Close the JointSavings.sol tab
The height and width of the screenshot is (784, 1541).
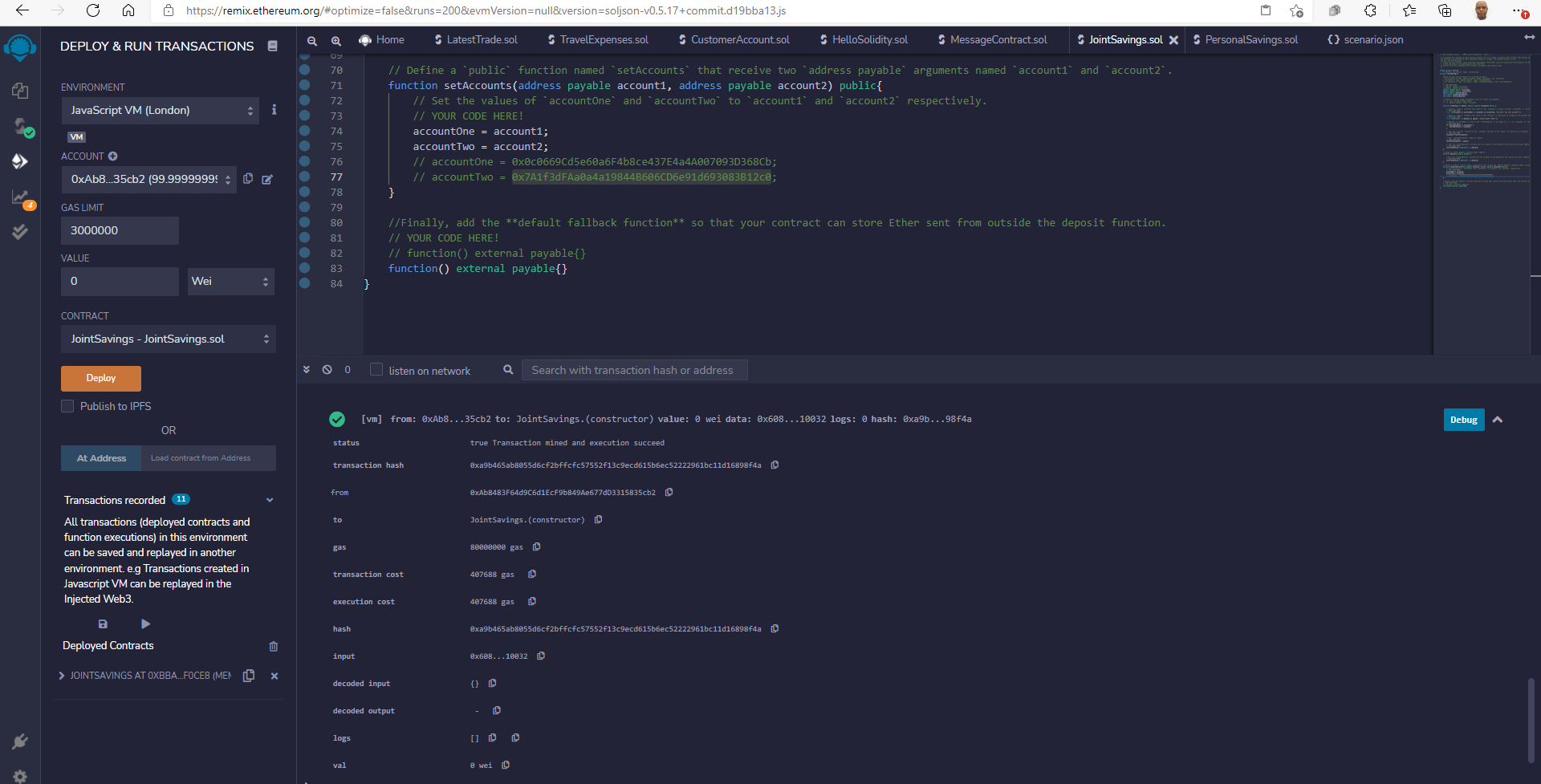coord(1173,40)
